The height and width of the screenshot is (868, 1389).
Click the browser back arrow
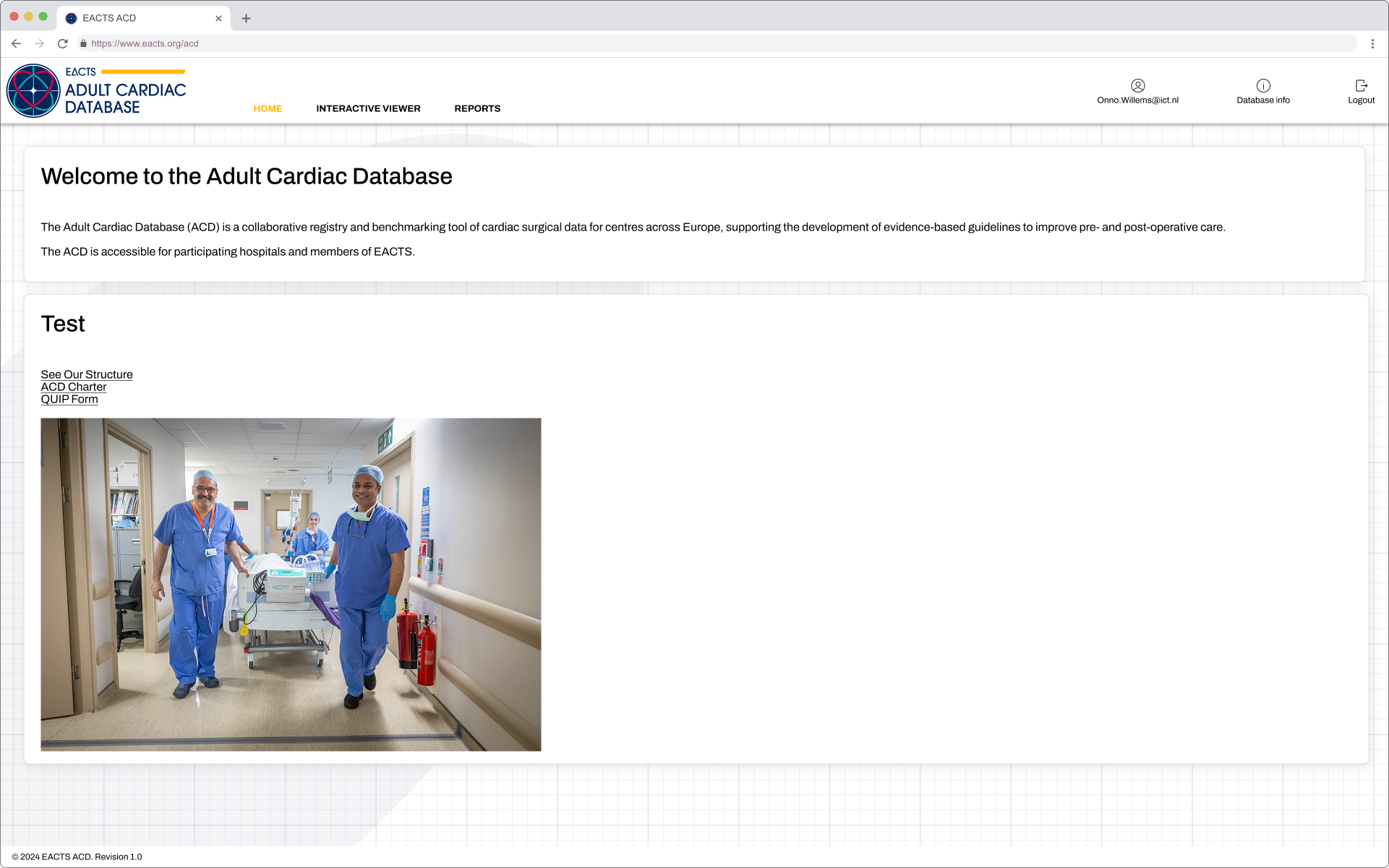[16, 43]
